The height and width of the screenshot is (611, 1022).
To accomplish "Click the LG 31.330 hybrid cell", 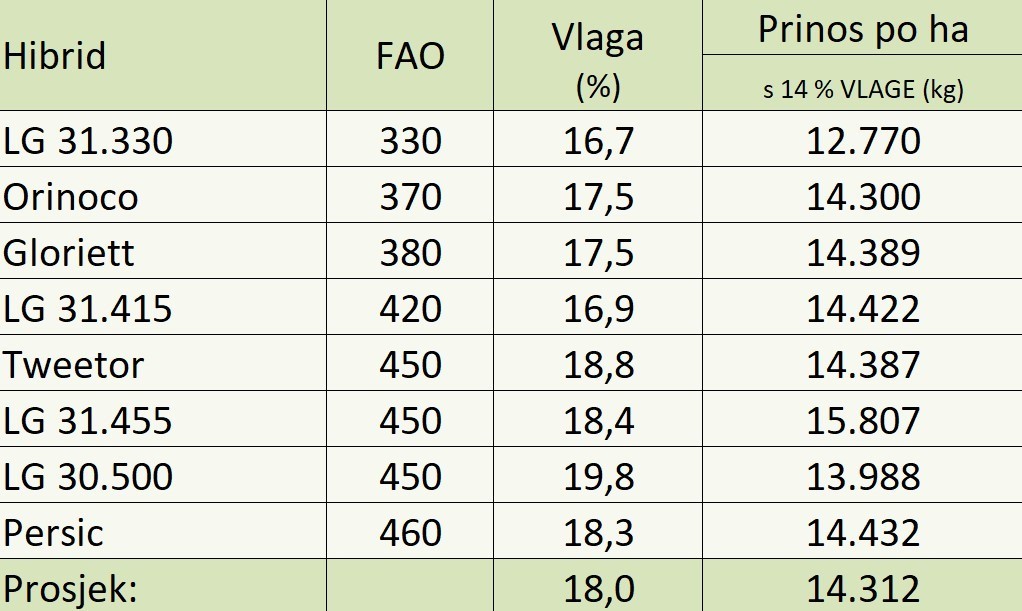I will pyautogui.click(x=88, y=140).
